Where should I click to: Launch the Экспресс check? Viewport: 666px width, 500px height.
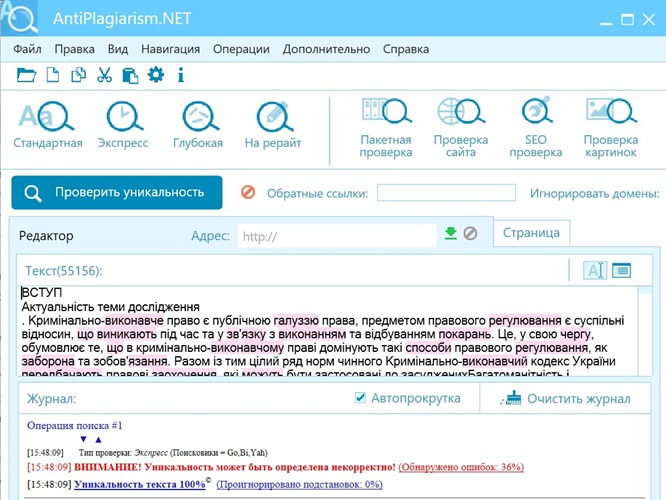[x=123, y=126]
